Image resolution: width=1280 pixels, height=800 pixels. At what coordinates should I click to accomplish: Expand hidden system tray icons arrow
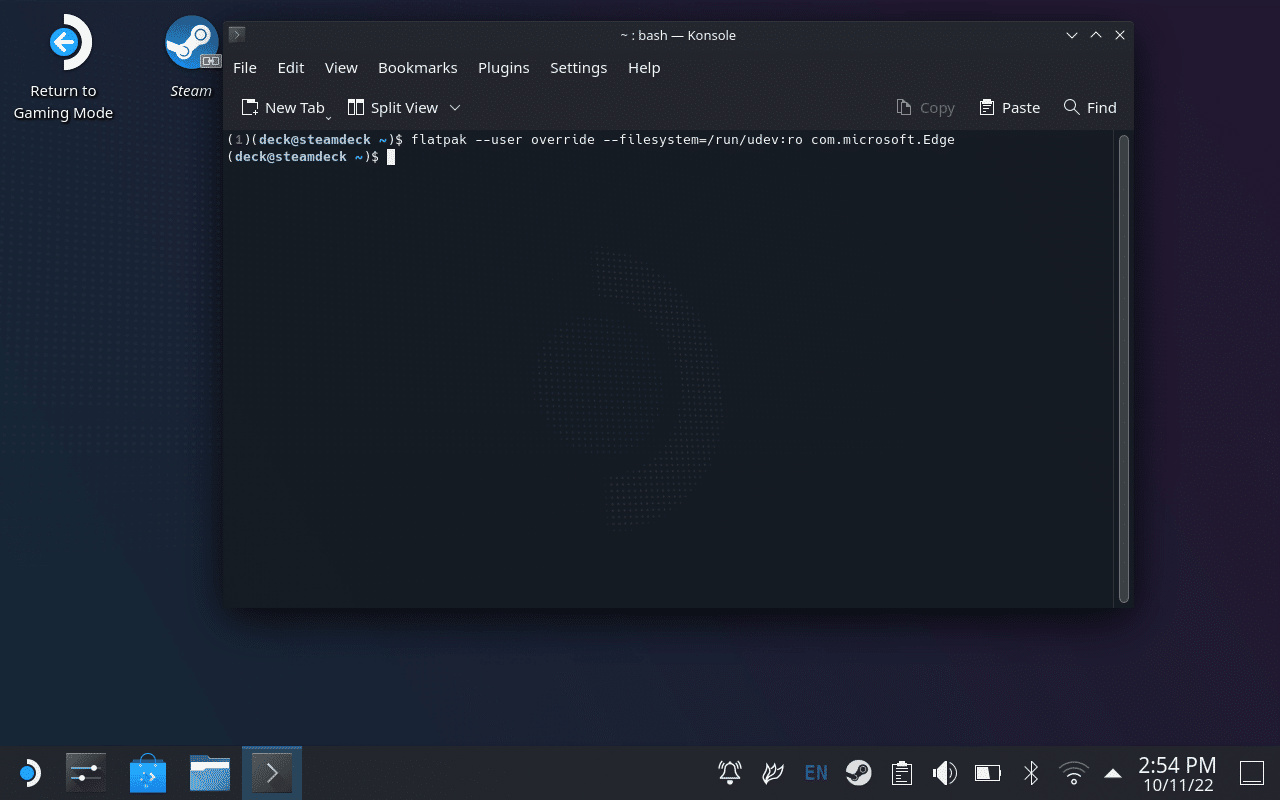tap(1112, 773)
